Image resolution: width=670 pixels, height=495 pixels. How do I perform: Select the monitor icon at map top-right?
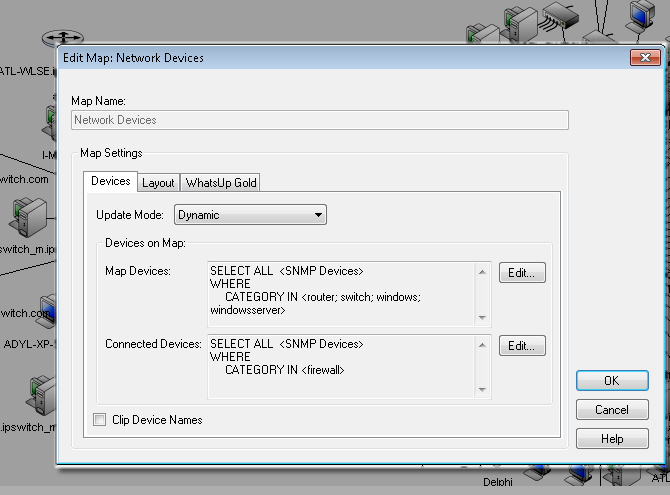[x=642, y=16]
